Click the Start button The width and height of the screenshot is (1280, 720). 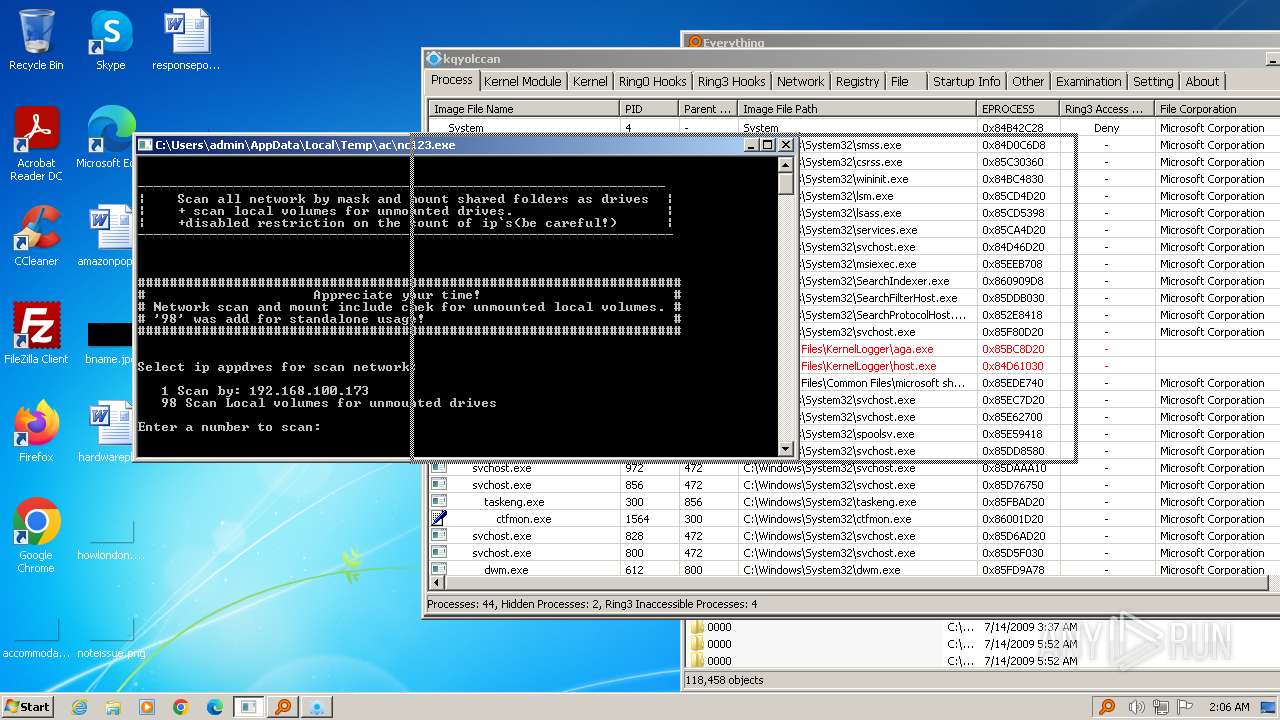[x=28, y=707]
